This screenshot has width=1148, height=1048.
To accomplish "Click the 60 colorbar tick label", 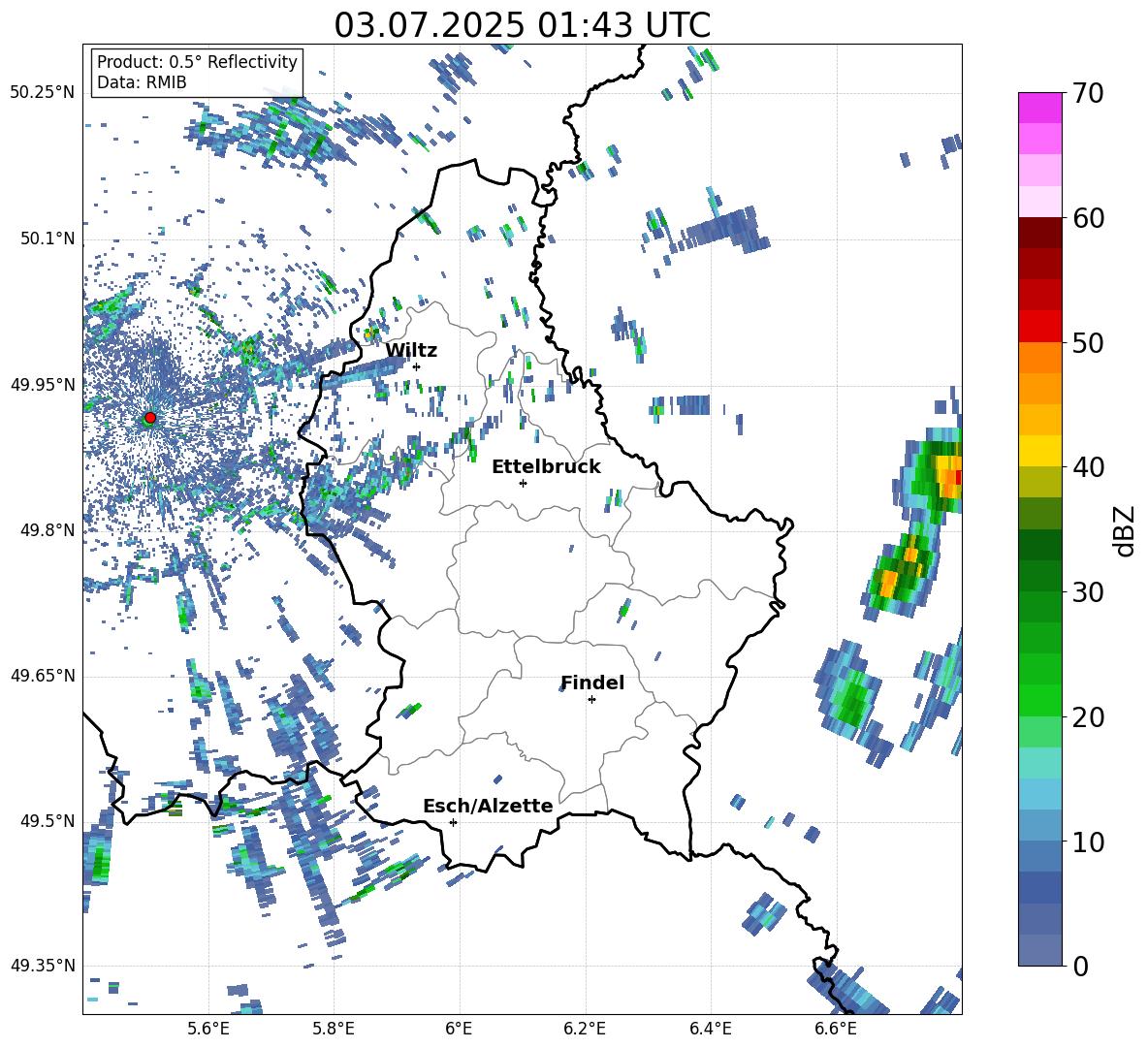I will (x=1087, y=218).
